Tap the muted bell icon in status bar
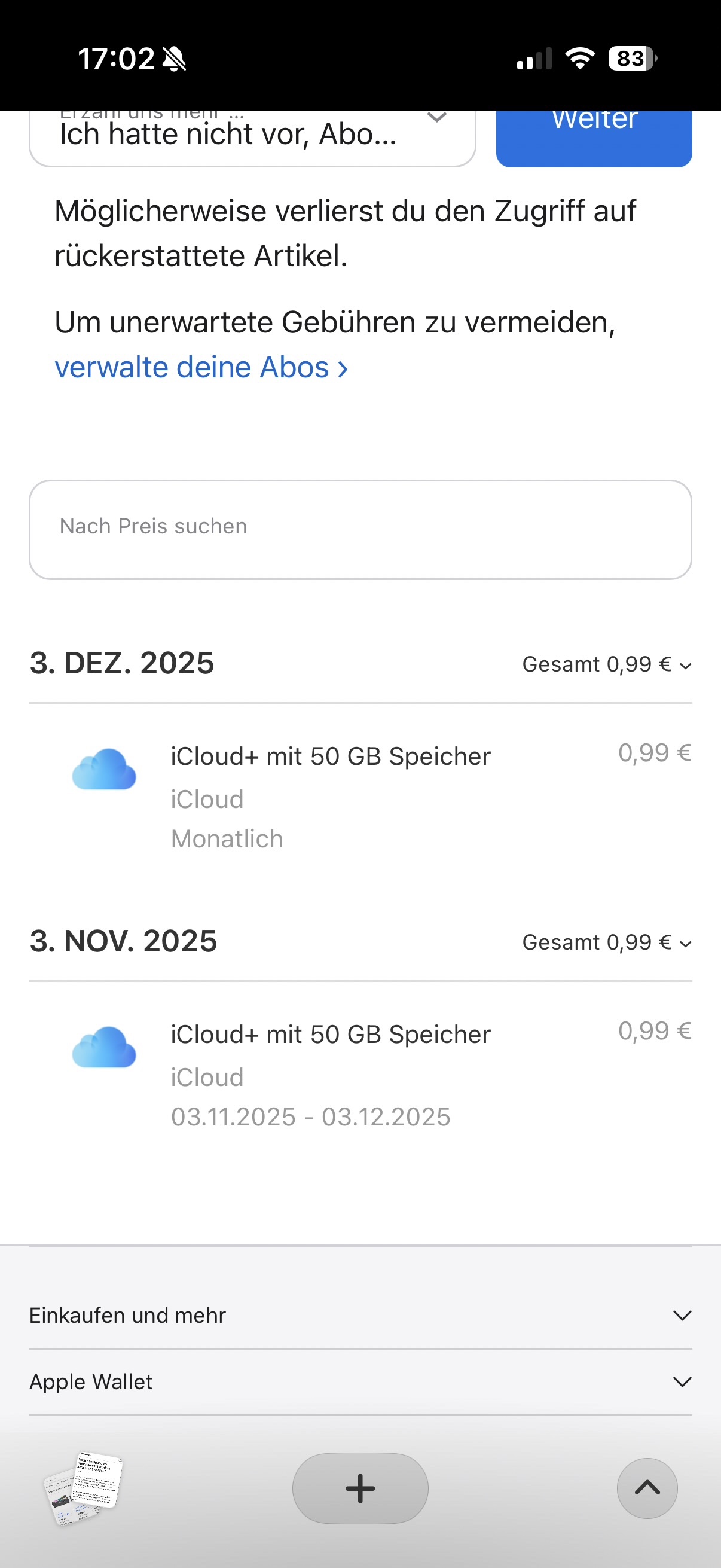The height and width of the screenshot is (1568, 721). 175,60
